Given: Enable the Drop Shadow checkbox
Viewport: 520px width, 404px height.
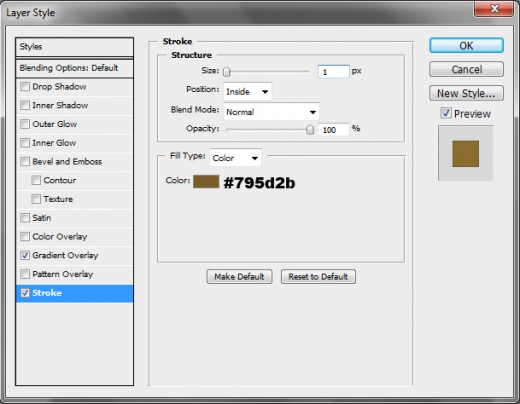Looking at the screenshot, I should (25, 87).
